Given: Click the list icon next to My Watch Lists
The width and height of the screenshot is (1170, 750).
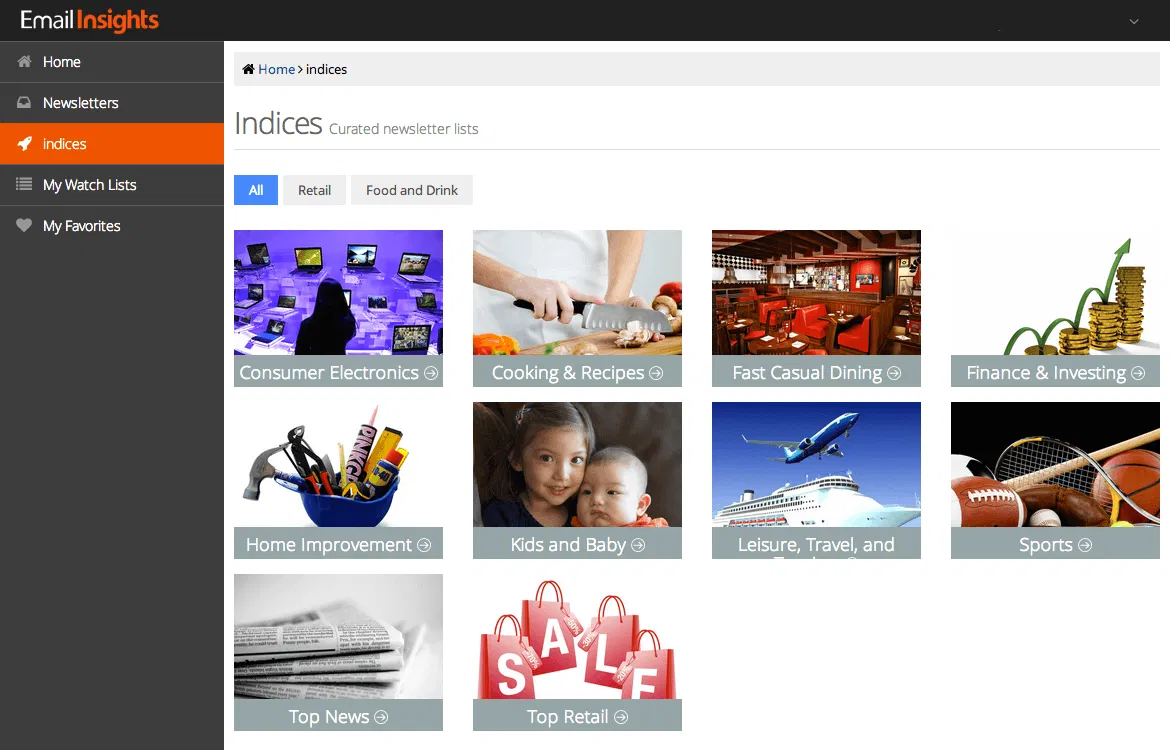Looking at the screenshot, I should [x=24, y=185].
